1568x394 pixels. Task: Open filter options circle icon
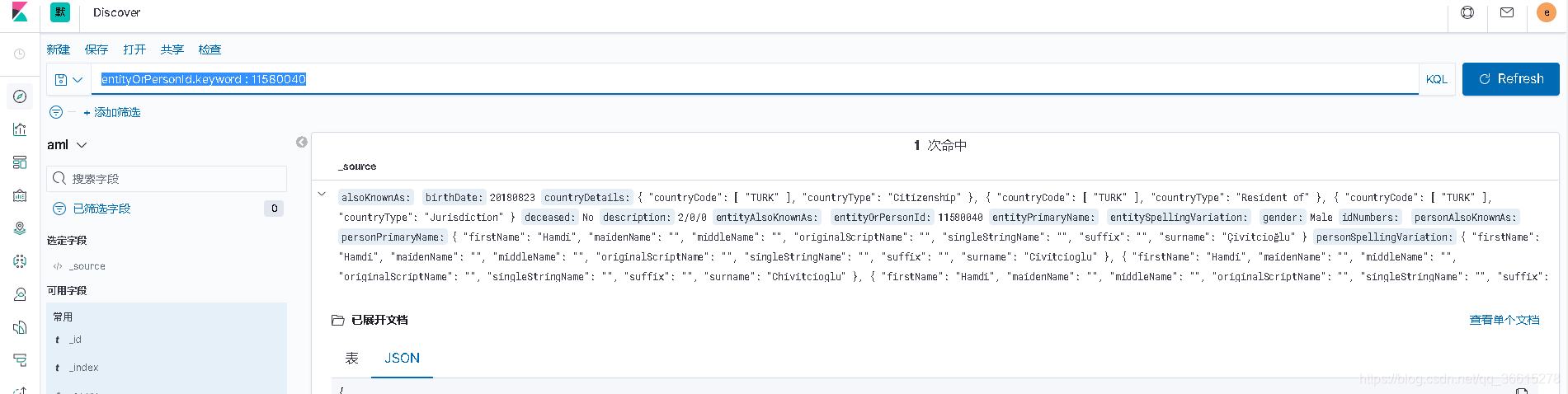tap(56, 112)
